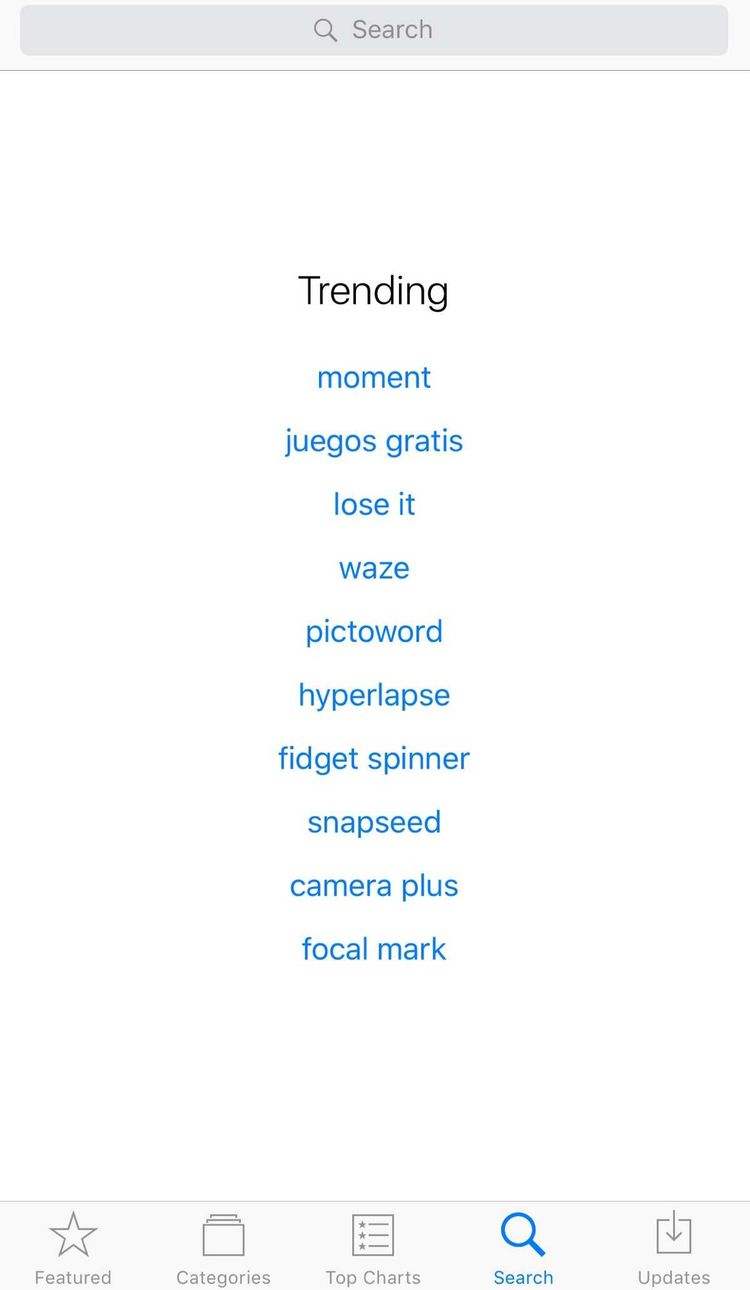Open the Updates download icon
The height and width of the screenshot is (1290, 750).
pyautogui.click(x=674, y=1233)
